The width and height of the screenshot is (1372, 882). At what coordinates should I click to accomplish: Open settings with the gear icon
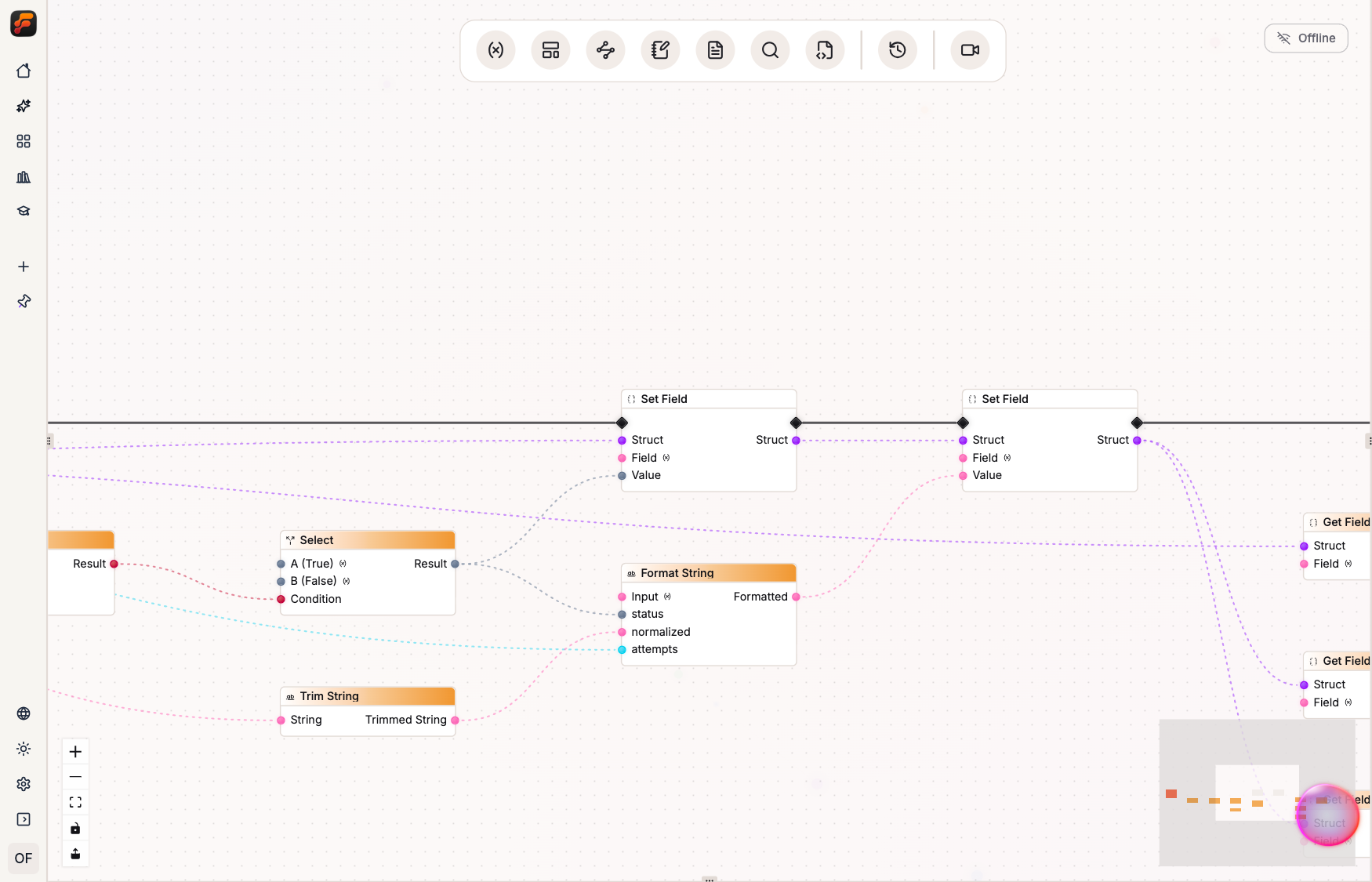24,784
